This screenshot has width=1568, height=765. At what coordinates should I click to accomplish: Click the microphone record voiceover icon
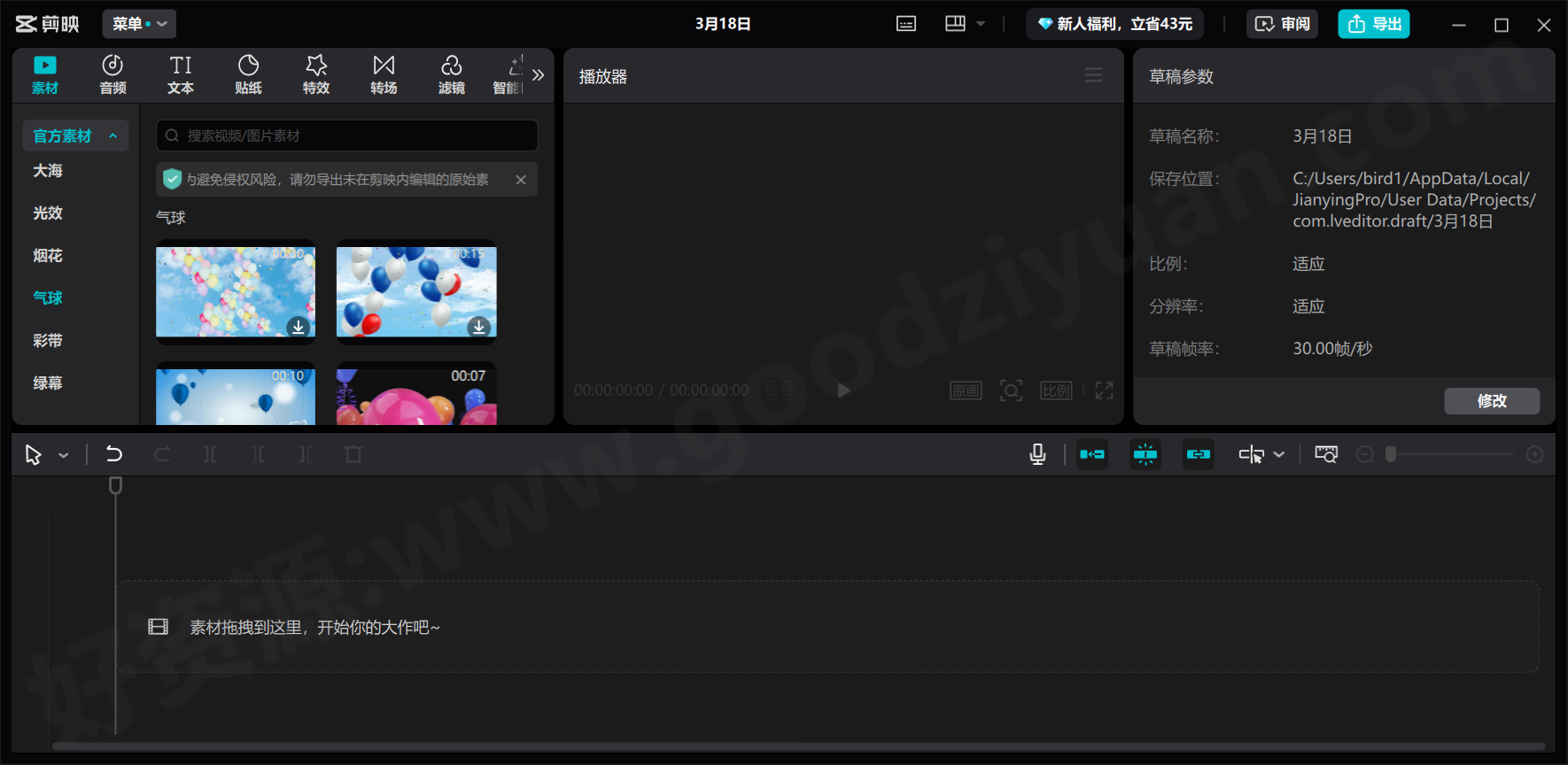(1037, 454)
